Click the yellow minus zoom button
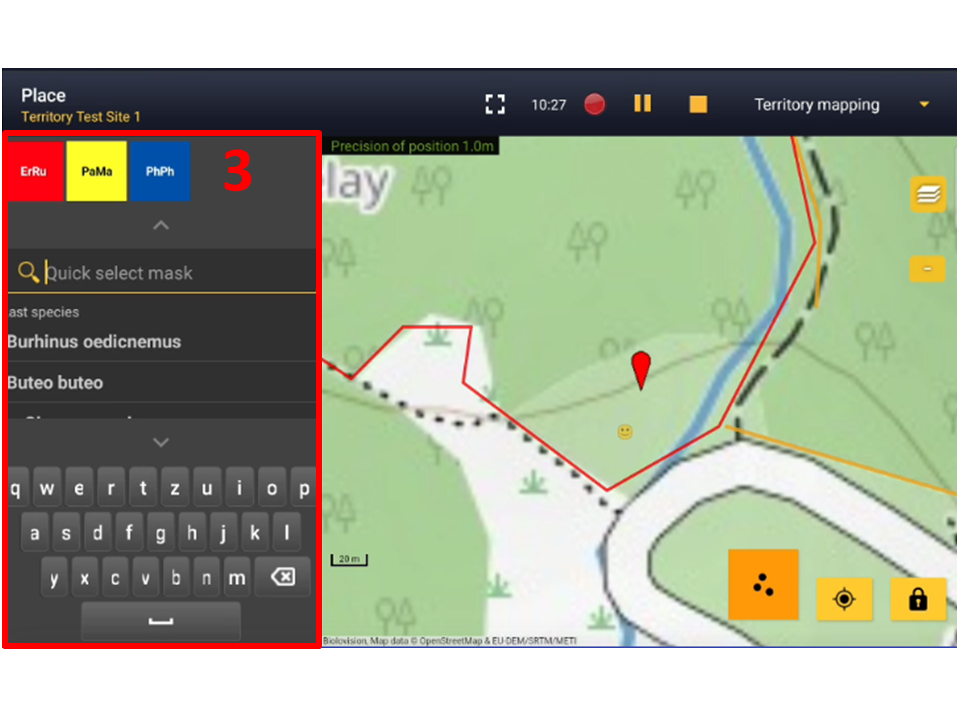 tap(927, 268)
